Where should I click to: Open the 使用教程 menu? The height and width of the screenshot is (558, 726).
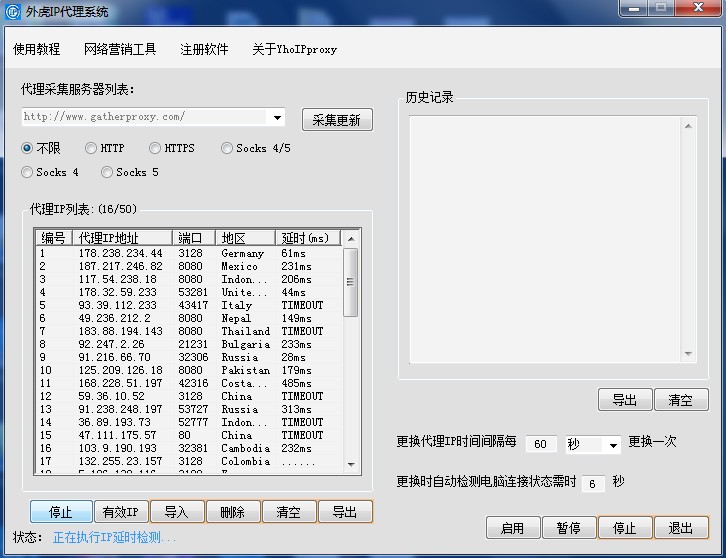[37, 49]
